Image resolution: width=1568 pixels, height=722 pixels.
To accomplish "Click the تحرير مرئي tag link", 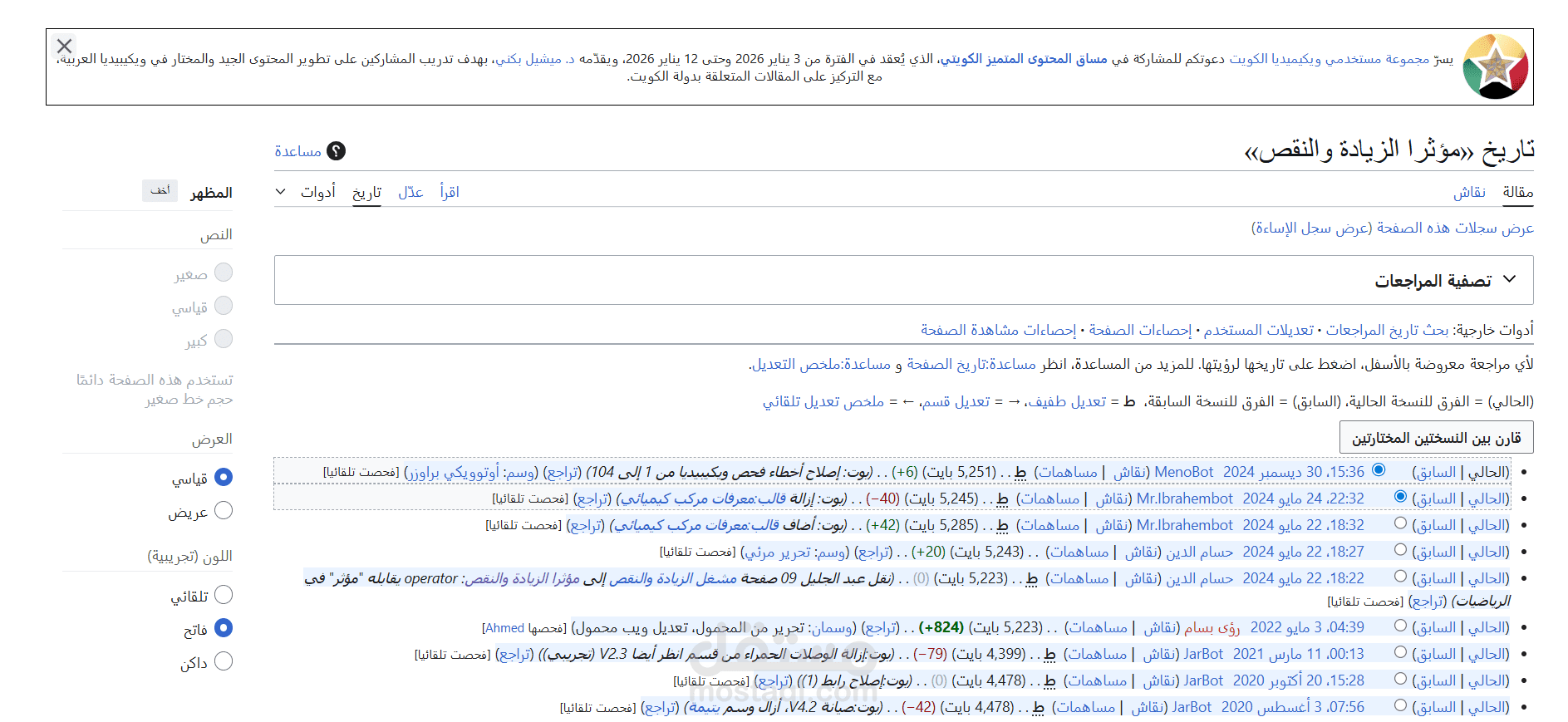I will coord(779,552).
